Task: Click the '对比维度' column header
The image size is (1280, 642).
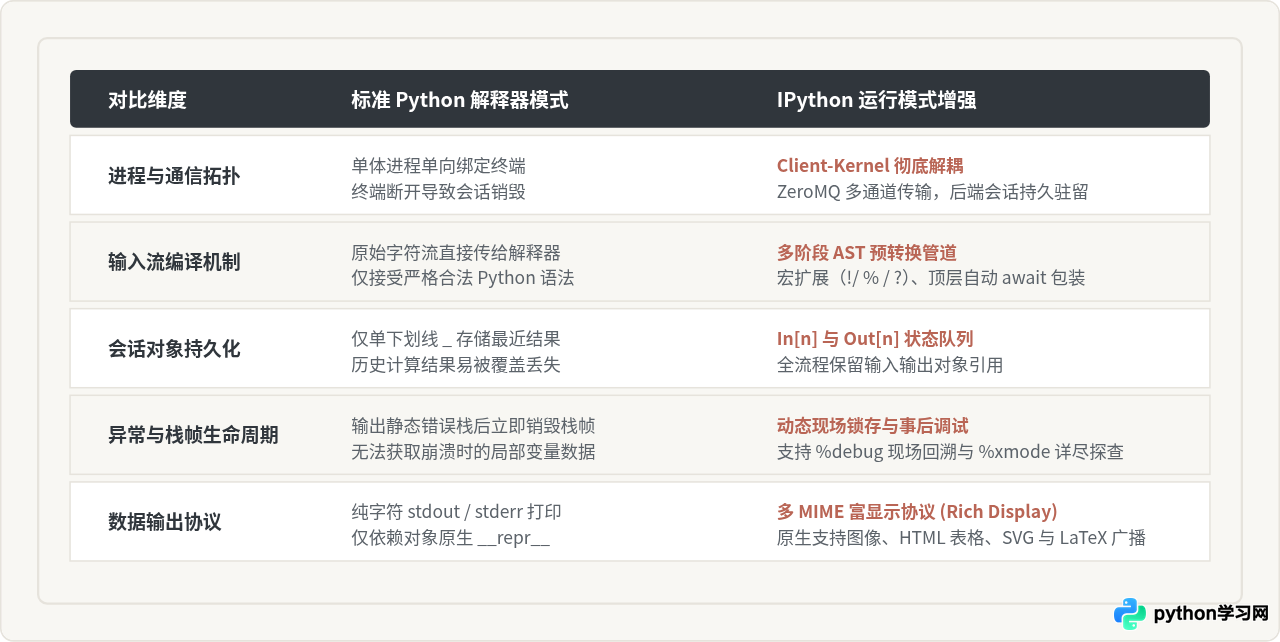Action: [147, 100]
